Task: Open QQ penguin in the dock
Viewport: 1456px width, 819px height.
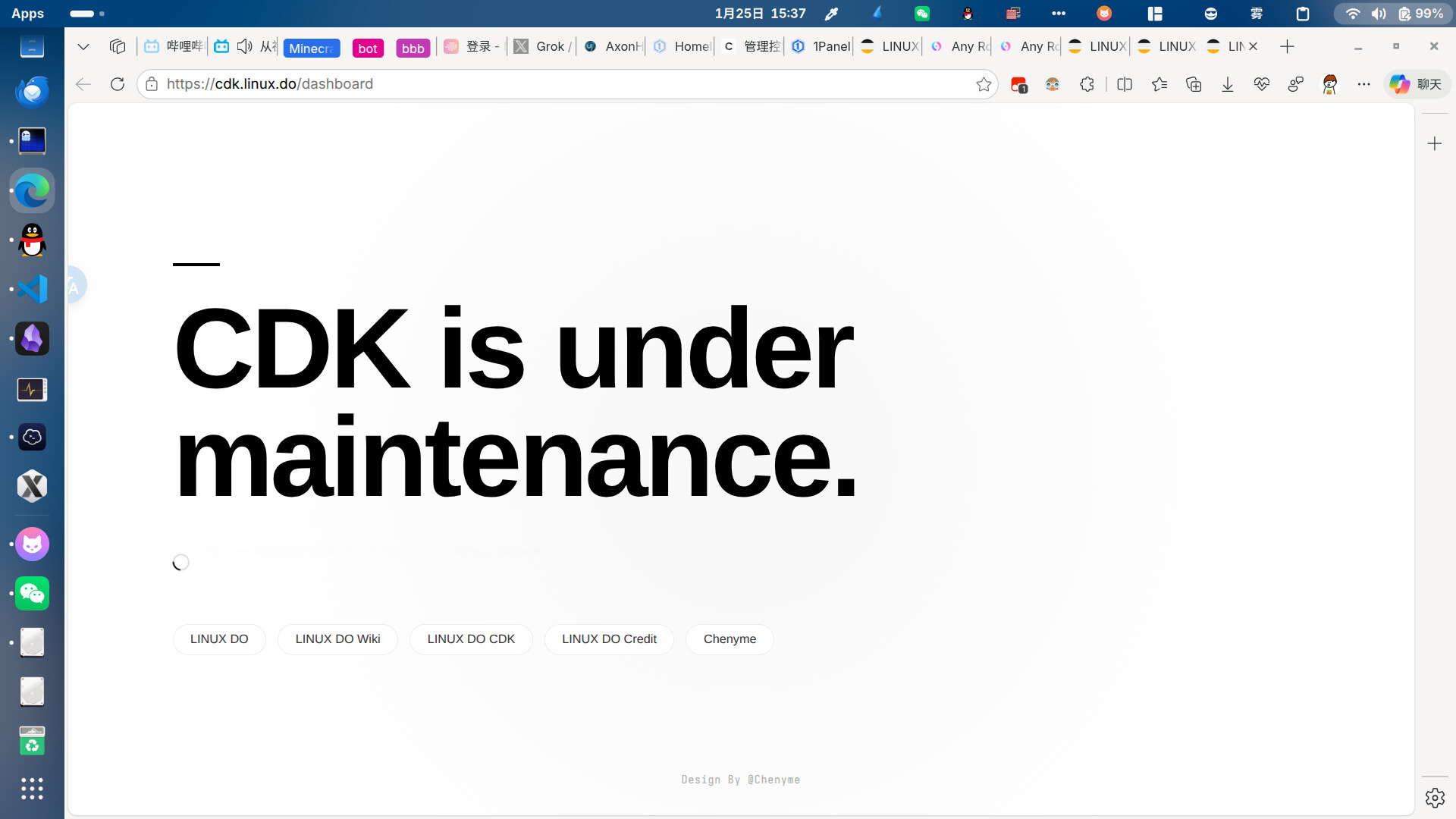Action: pyautogui.click(x=32, y=240)
